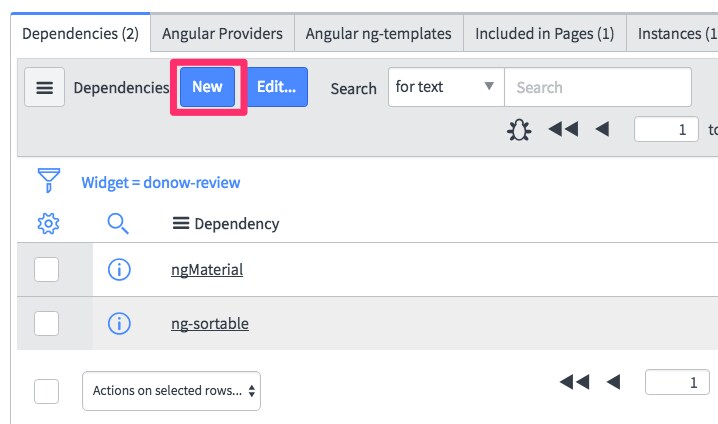This screenshot has height=424, width=718.
Task: Open the ngMaterial dependency link
Action: (206, 269)
